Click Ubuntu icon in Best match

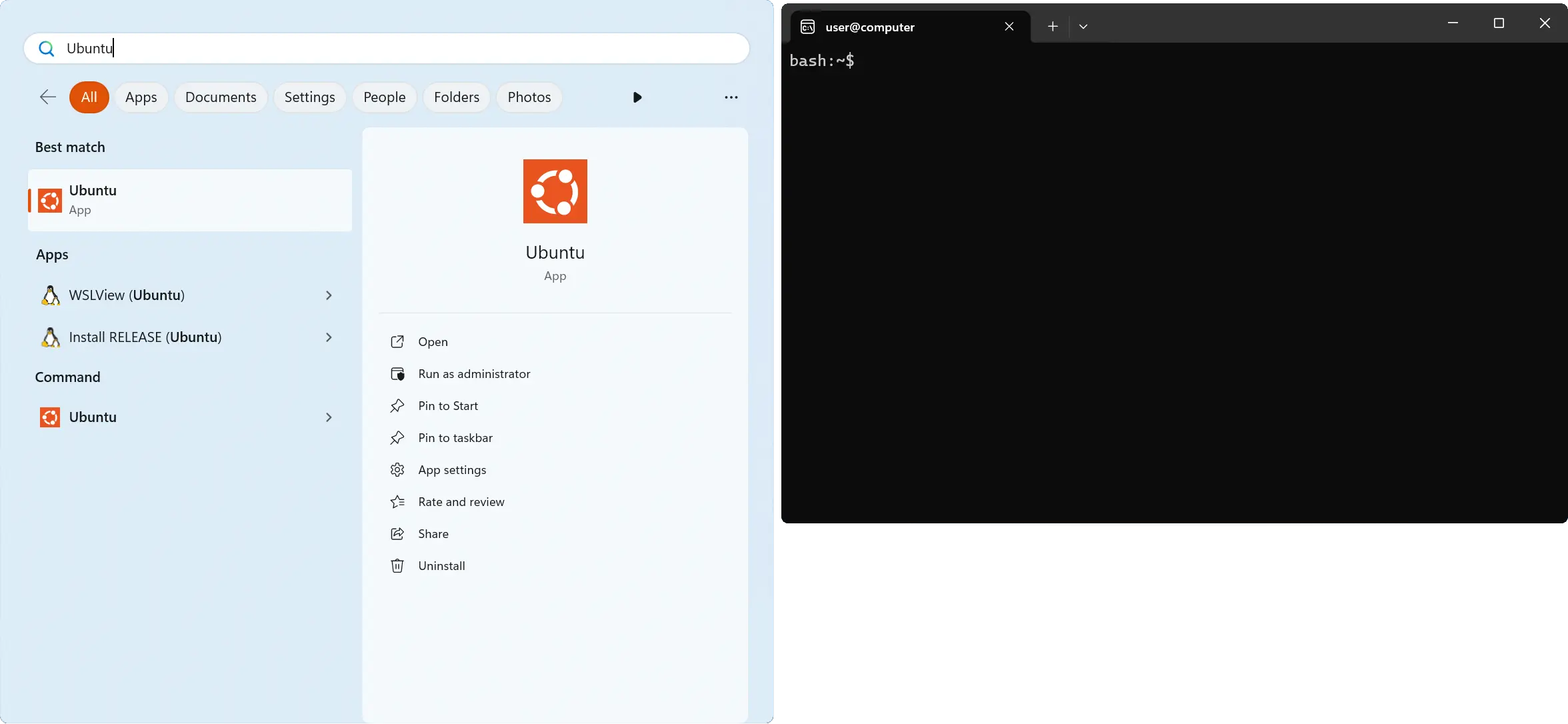click(50, 201)
